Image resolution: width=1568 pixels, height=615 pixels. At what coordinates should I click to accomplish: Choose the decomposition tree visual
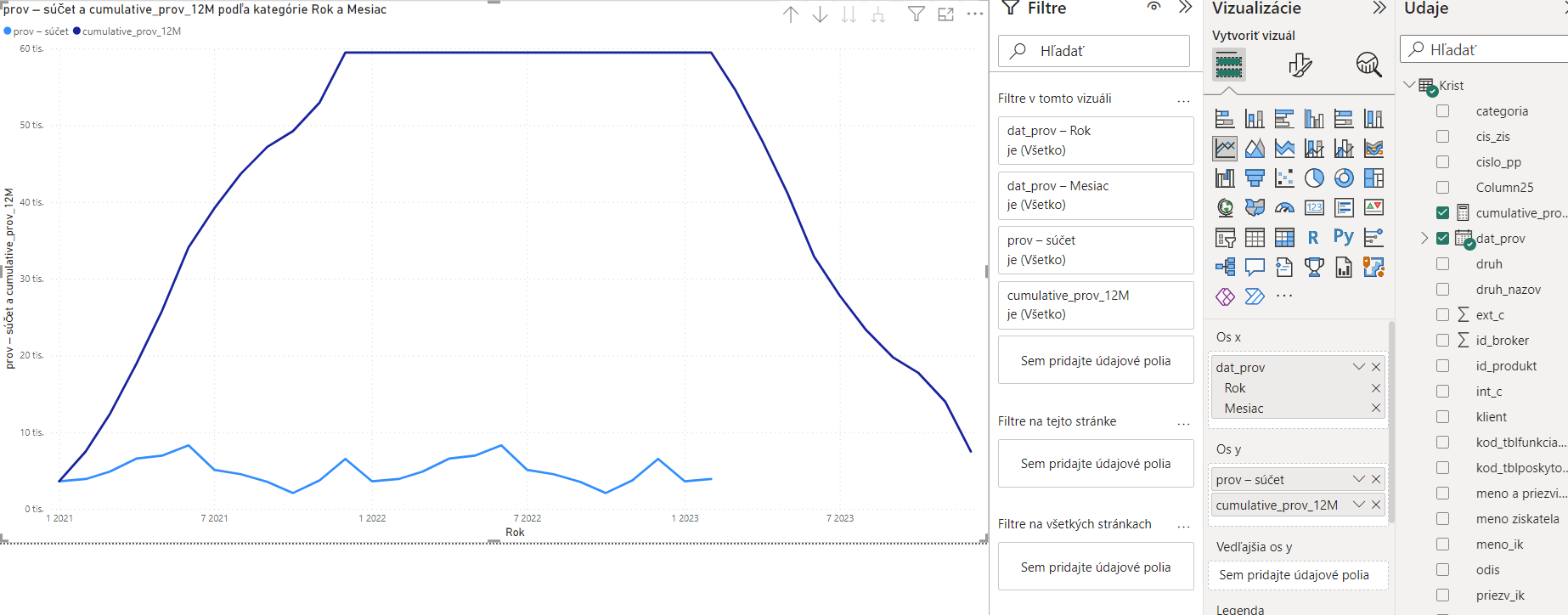[1225, 268]
